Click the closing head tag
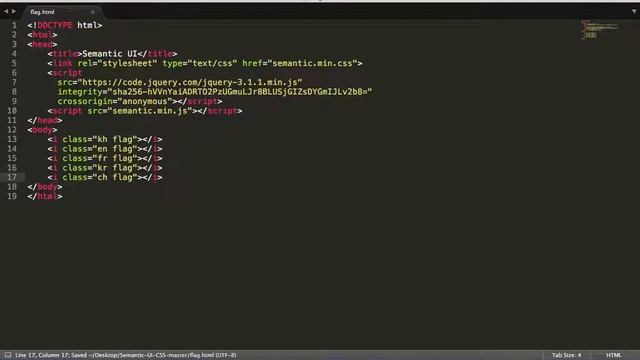The image size is (640, 360). (45, 120)
